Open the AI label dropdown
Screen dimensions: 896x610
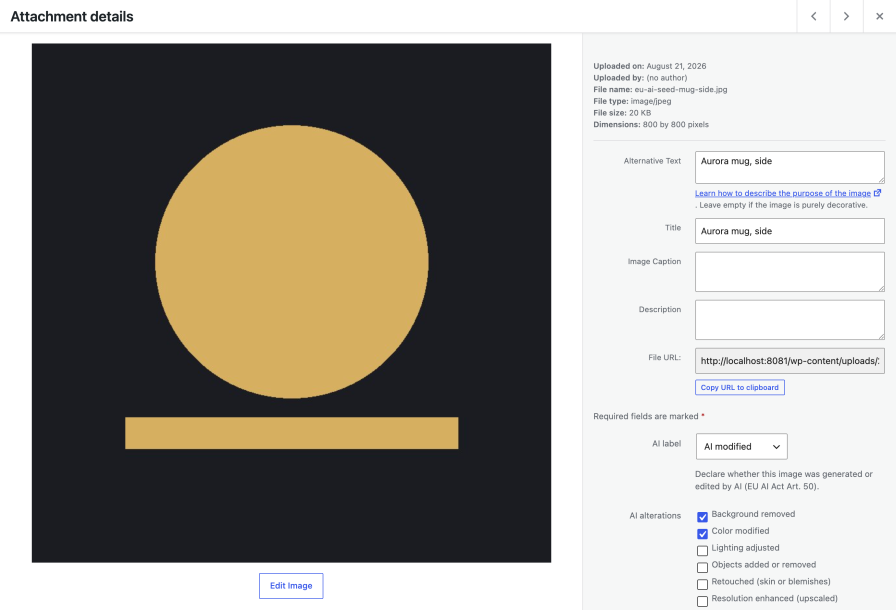coord(741,447)
